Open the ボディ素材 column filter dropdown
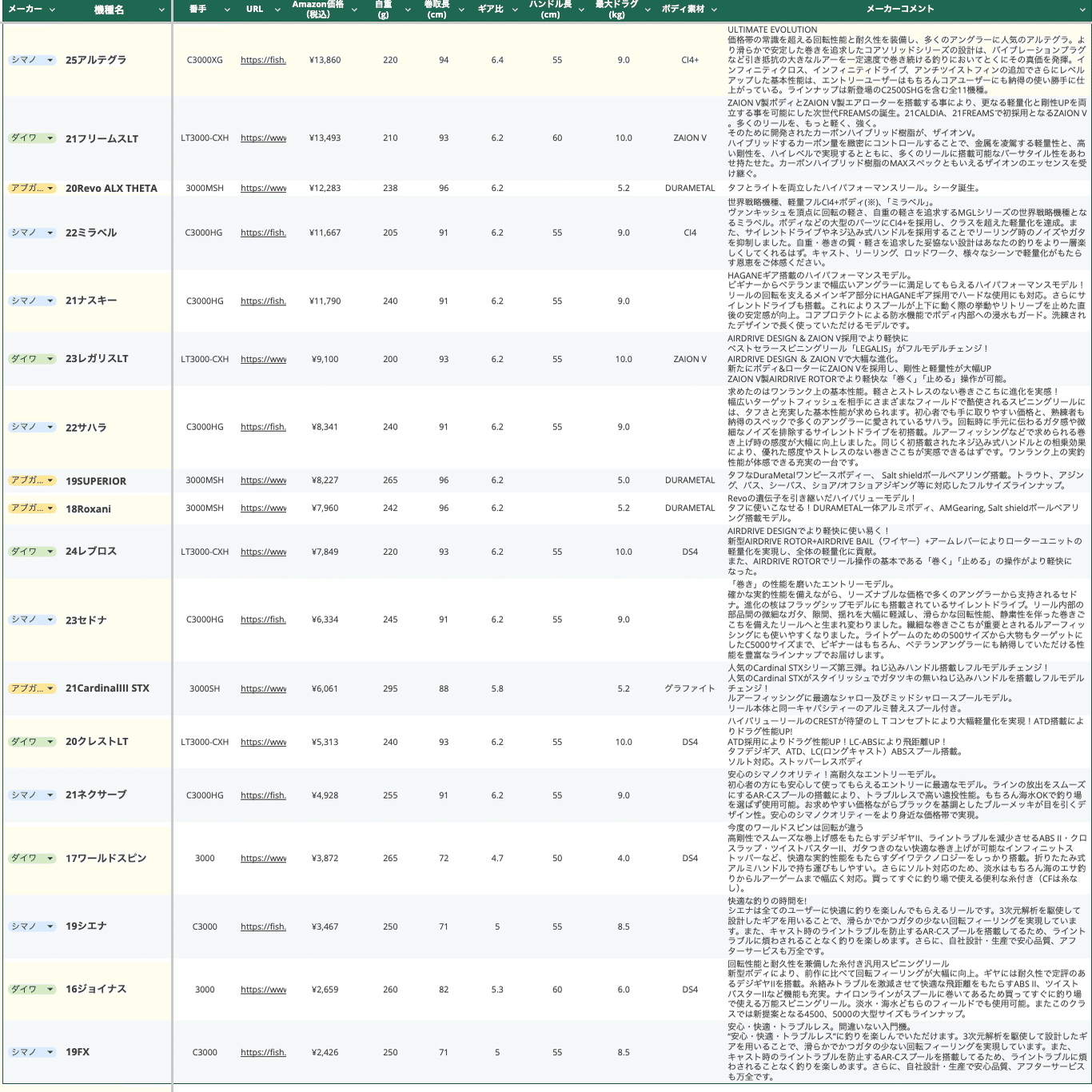 coord(714,10)
